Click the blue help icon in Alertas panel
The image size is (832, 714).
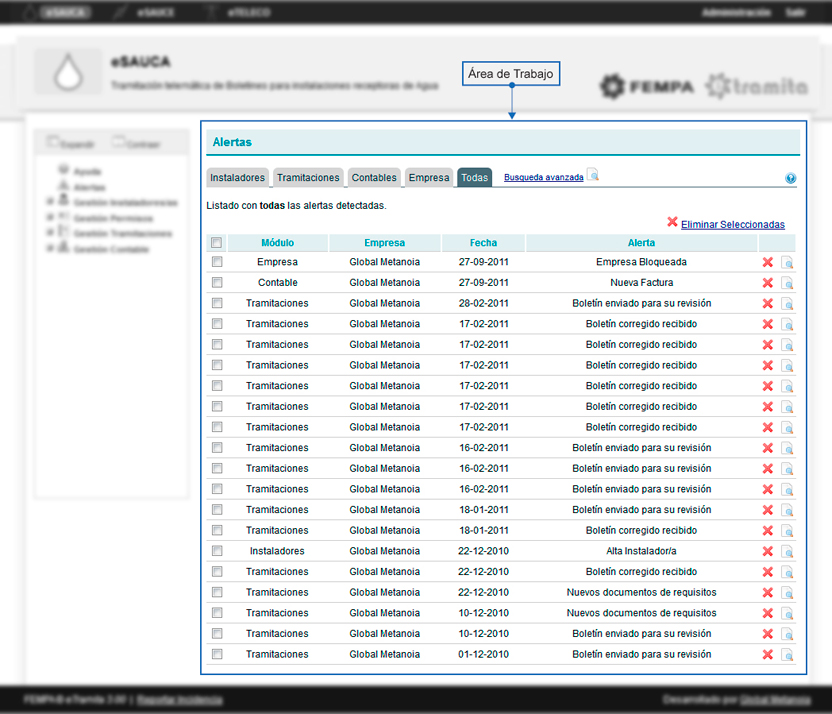(x=791, y=178)
